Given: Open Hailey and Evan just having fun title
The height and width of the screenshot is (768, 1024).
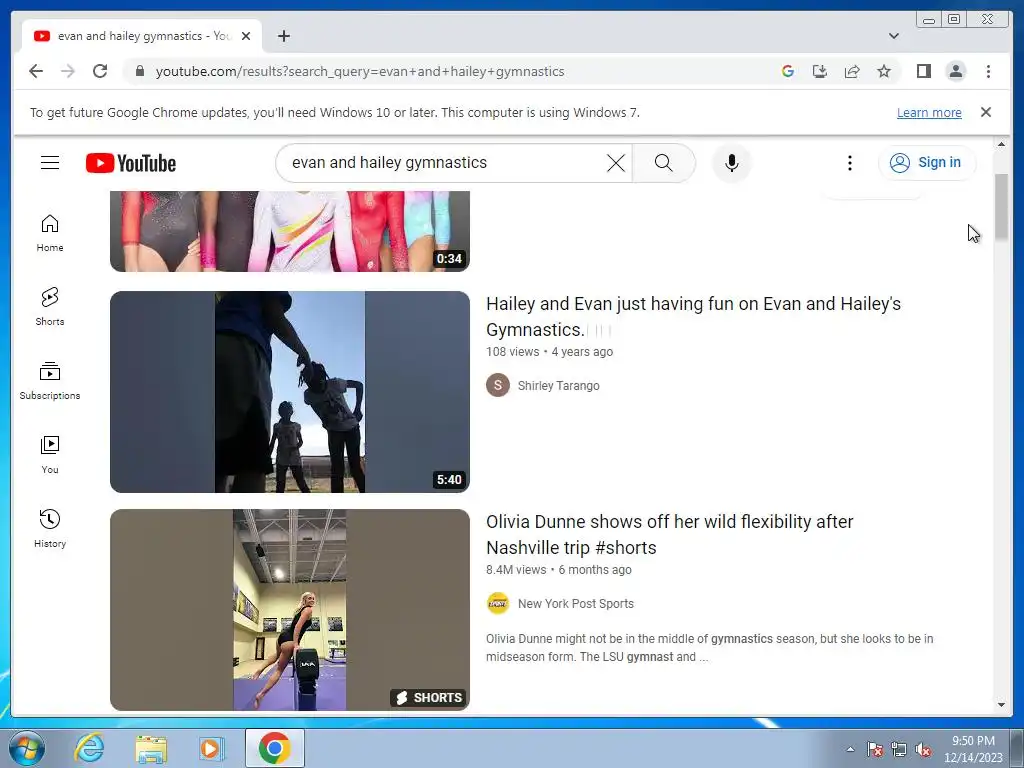Looking at the screenshot, I should point(693,317).
